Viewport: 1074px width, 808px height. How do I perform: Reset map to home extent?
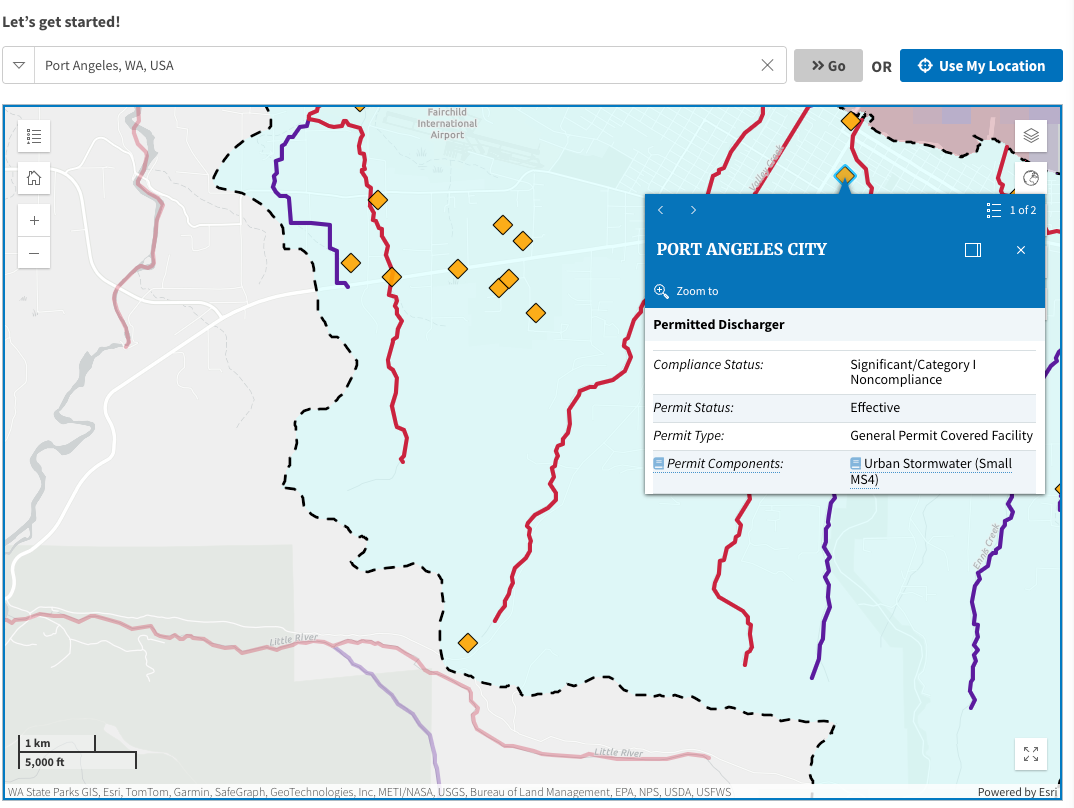click(34, 179)
